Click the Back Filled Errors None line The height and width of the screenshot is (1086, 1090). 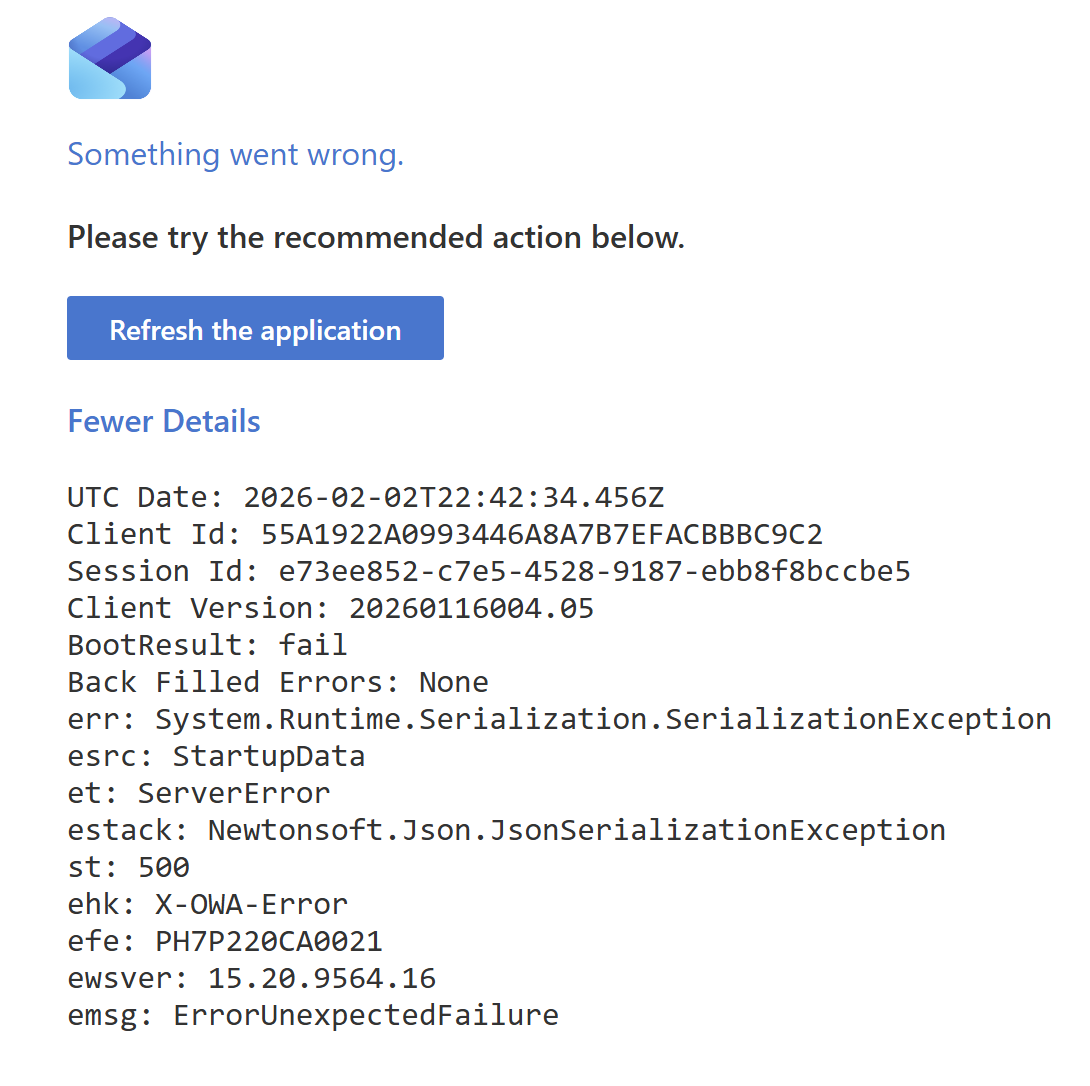point(278,682)
